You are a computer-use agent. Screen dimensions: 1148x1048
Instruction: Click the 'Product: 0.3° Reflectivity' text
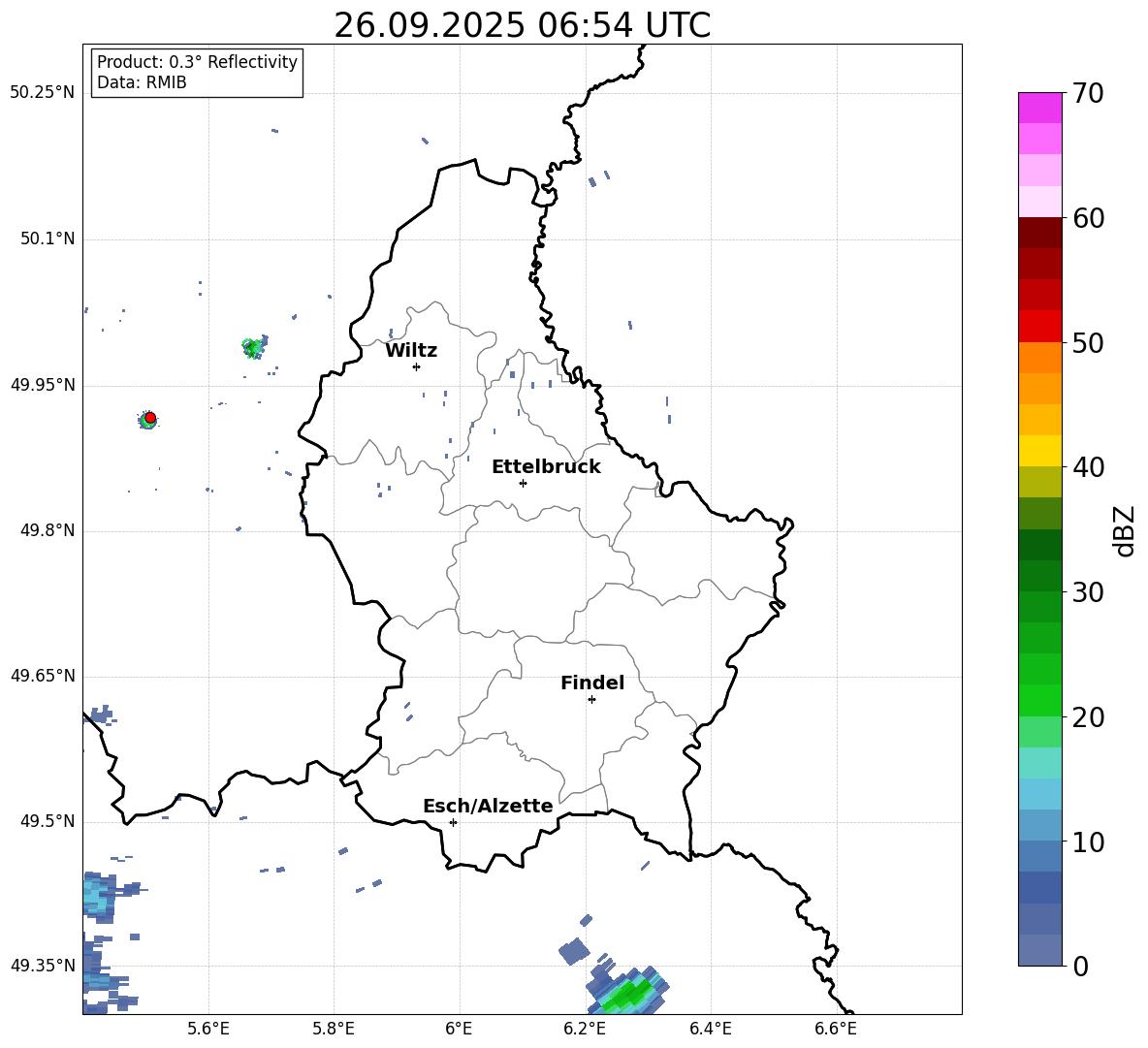[x=197, y=62]
